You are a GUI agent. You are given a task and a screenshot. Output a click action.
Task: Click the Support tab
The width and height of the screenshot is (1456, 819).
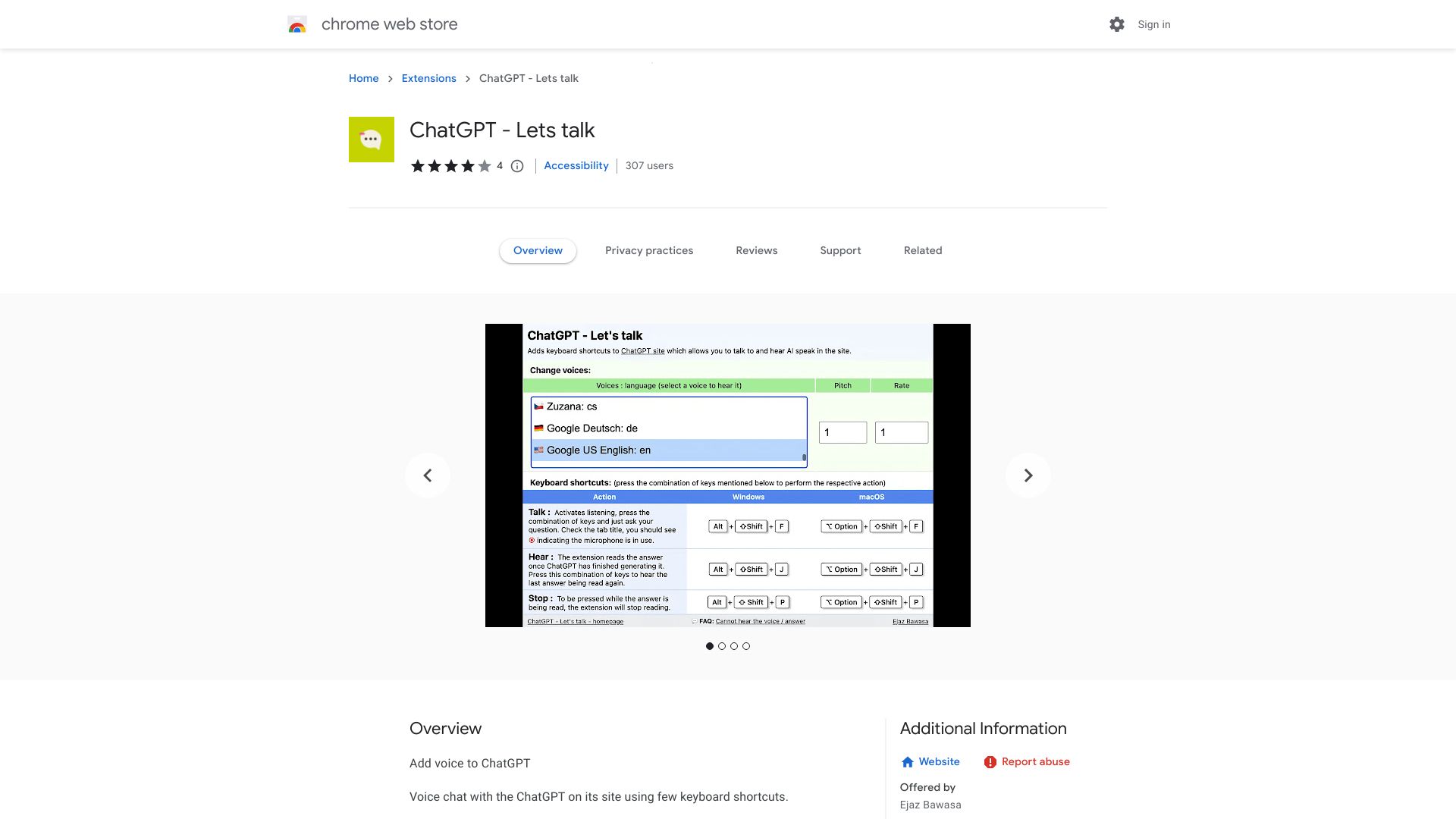pyautogui.click(x=840, y=250)
